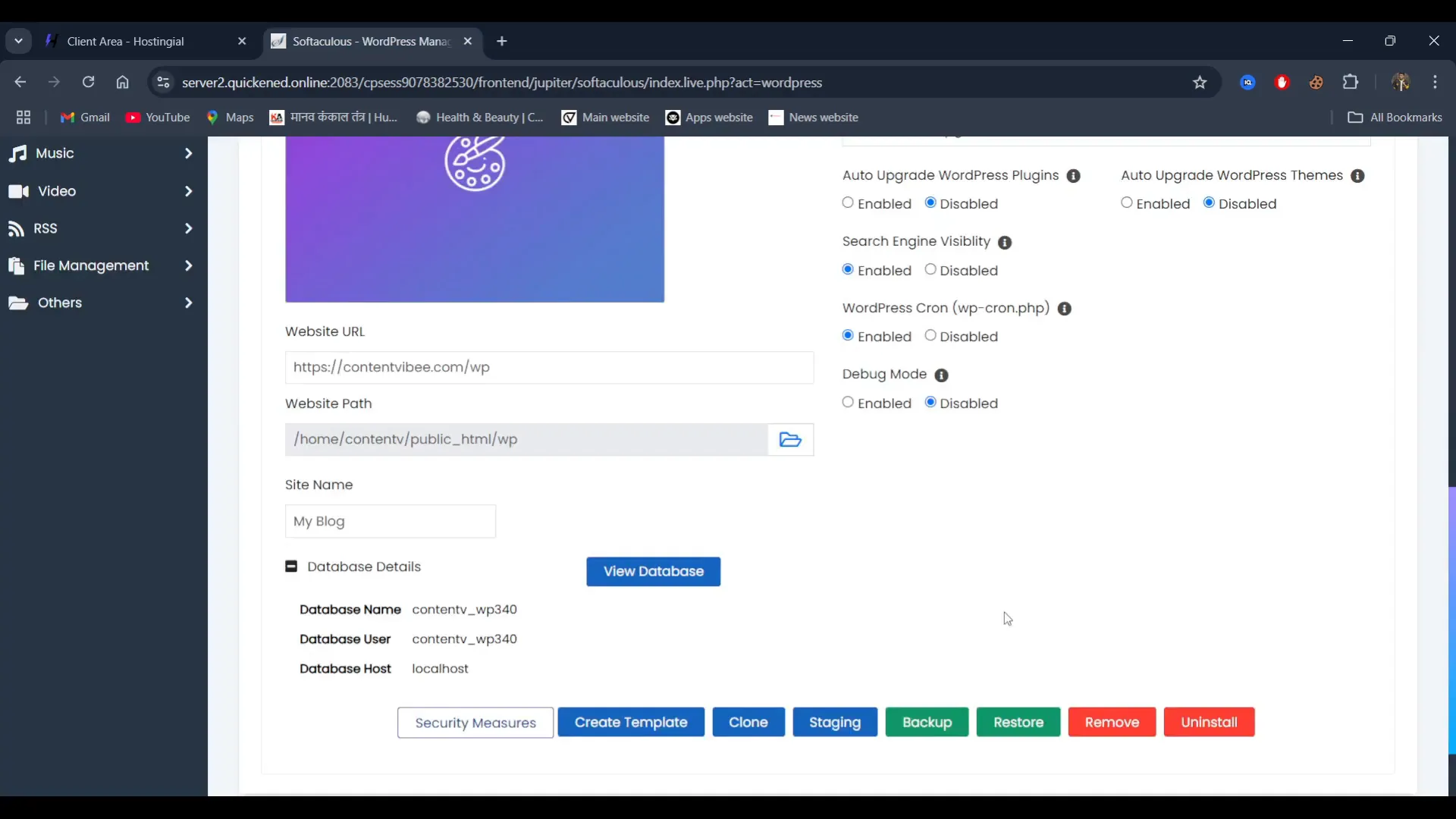This screenshot has height=819, width=1456.
Task: Click the Staging button
Action: (x=835, y=723)
